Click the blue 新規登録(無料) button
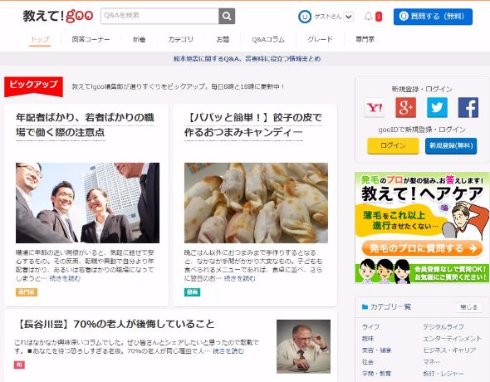This screenshot has width=490, height=382. pos(451,146)
